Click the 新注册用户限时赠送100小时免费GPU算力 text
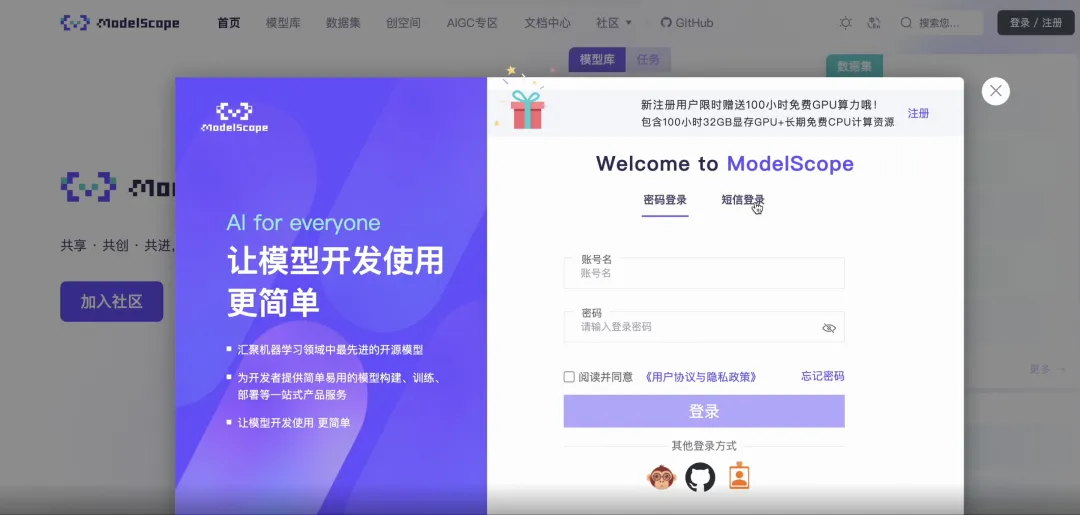1080x515 pixels. [759, 105]
